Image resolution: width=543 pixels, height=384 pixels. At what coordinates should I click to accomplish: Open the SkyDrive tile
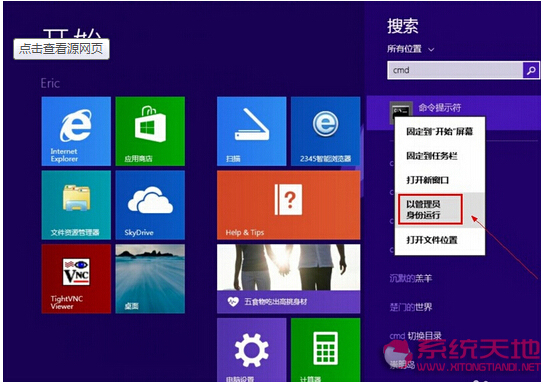[150, 205]
